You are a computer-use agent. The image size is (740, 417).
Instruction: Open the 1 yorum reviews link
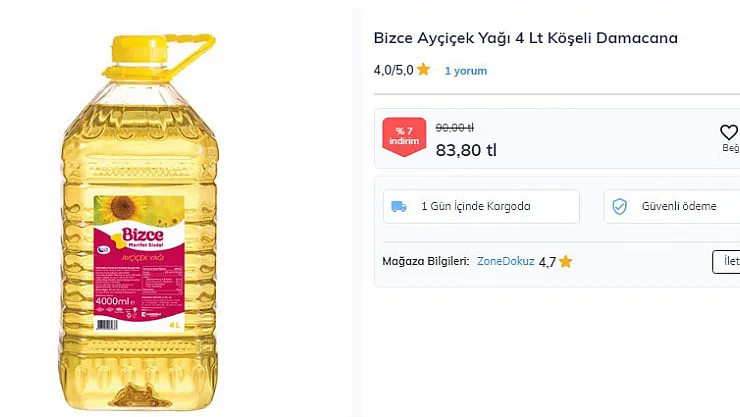(465, 71)
